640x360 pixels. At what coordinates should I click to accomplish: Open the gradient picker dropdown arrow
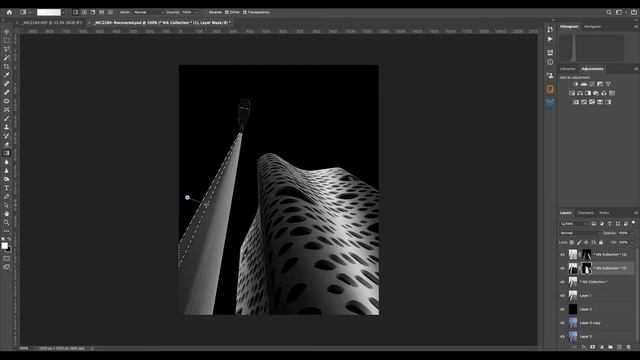(x=63, y=12)
